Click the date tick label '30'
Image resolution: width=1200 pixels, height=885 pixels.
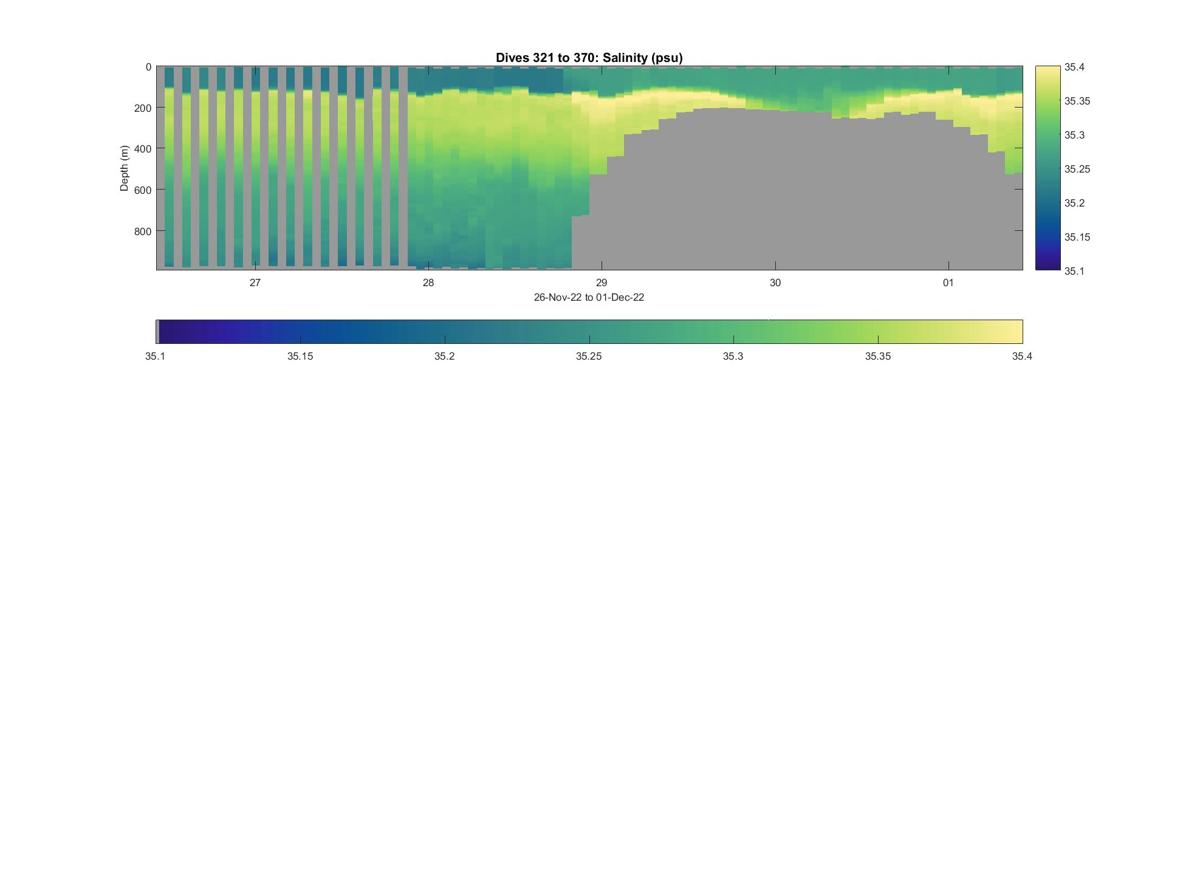point(775,283)
